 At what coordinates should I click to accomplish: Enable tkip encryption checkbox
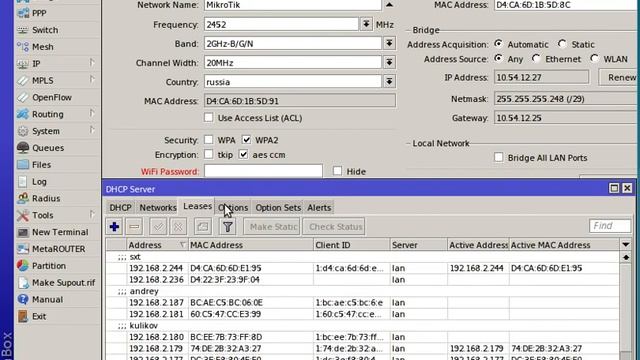(x=209, y=155)
